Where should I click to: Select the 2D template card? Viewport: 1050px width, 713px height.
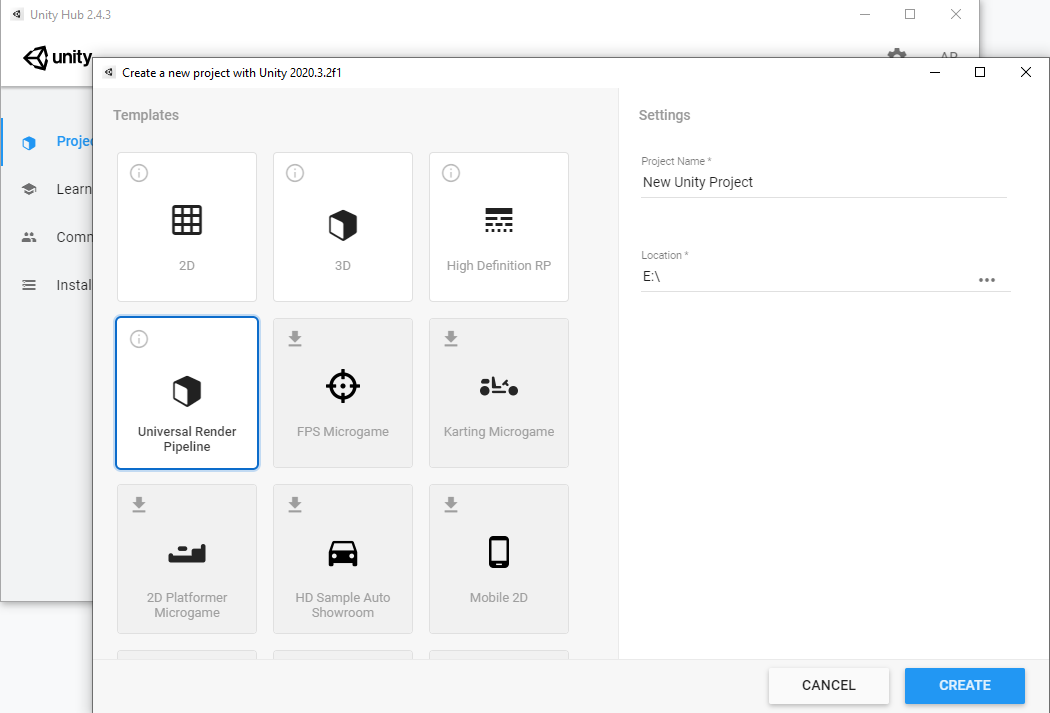(187, 227)
